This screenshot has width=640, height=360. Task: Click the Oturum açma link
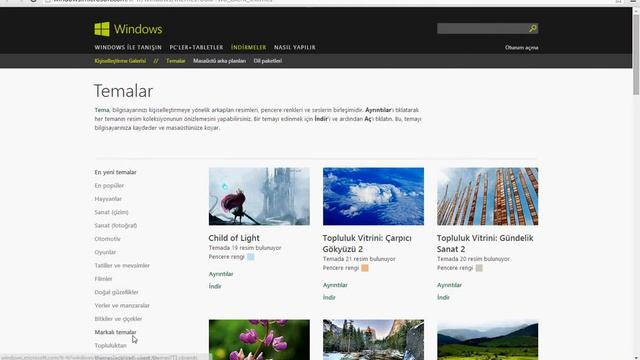coord(521,47)
